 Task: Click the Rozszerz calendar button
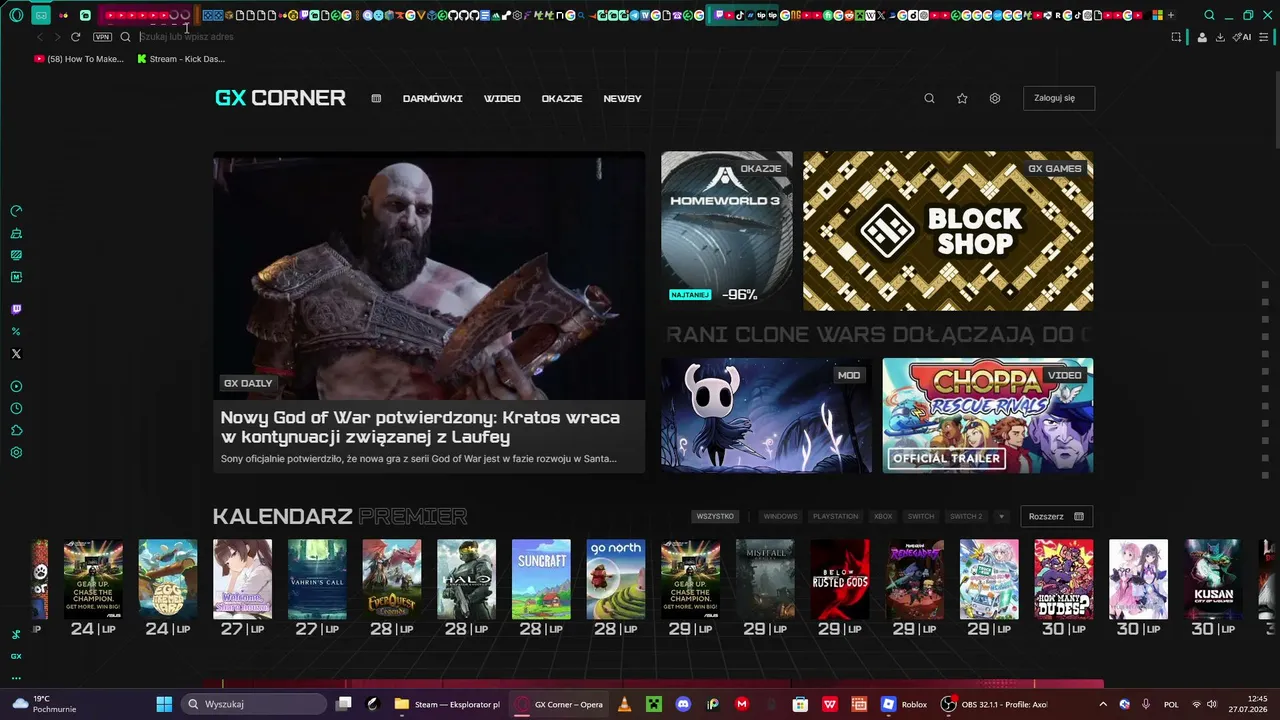(1057, 516)
